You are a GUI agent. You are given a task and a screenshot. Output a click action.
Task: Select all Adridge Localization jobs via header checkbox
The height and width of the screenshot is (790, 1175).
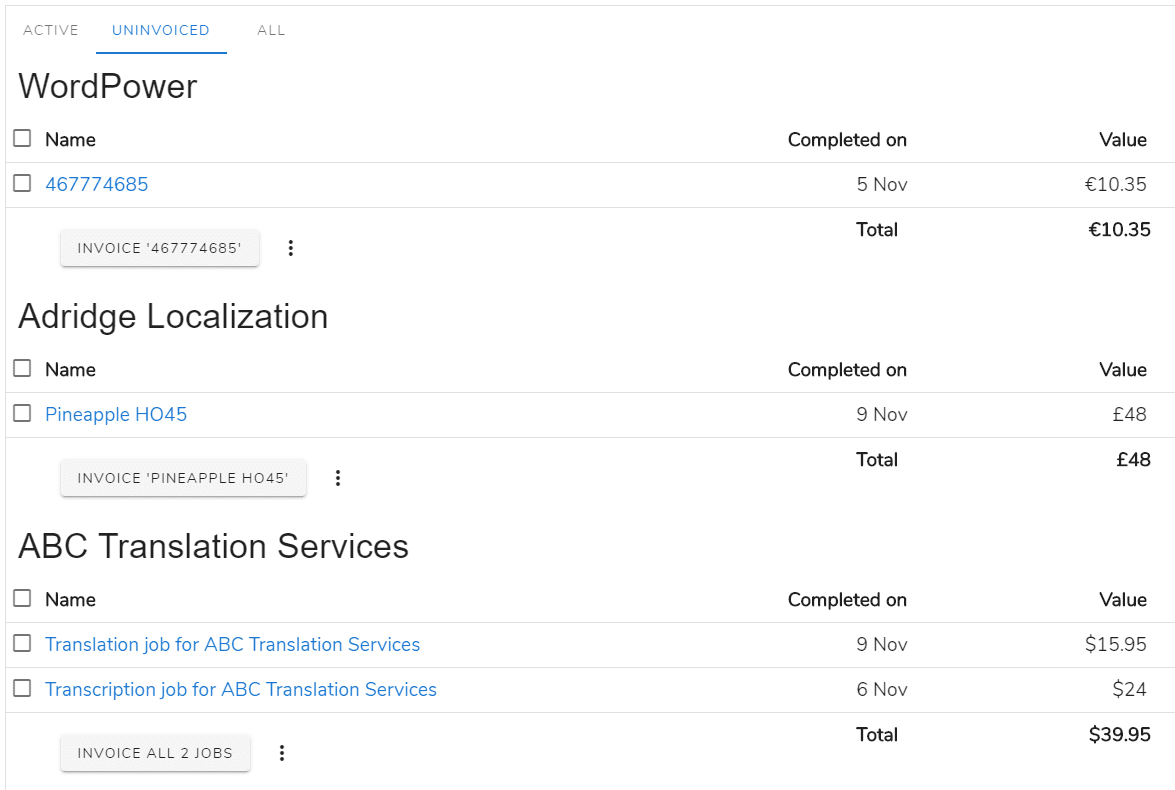coord(22,369)
